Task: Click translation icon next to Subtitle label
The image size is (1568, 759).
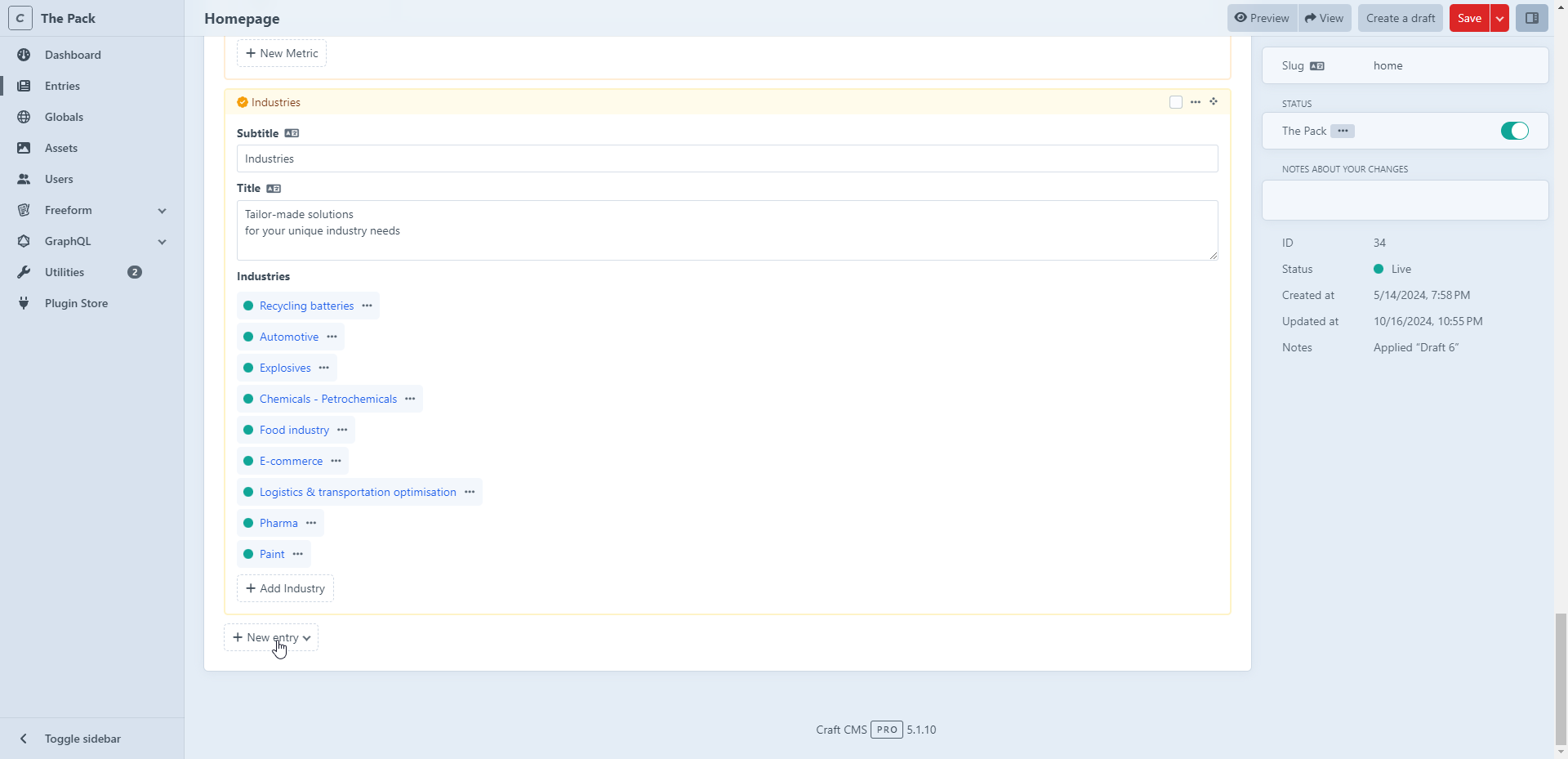Action: pyautogui.click(x=292, y=133)
